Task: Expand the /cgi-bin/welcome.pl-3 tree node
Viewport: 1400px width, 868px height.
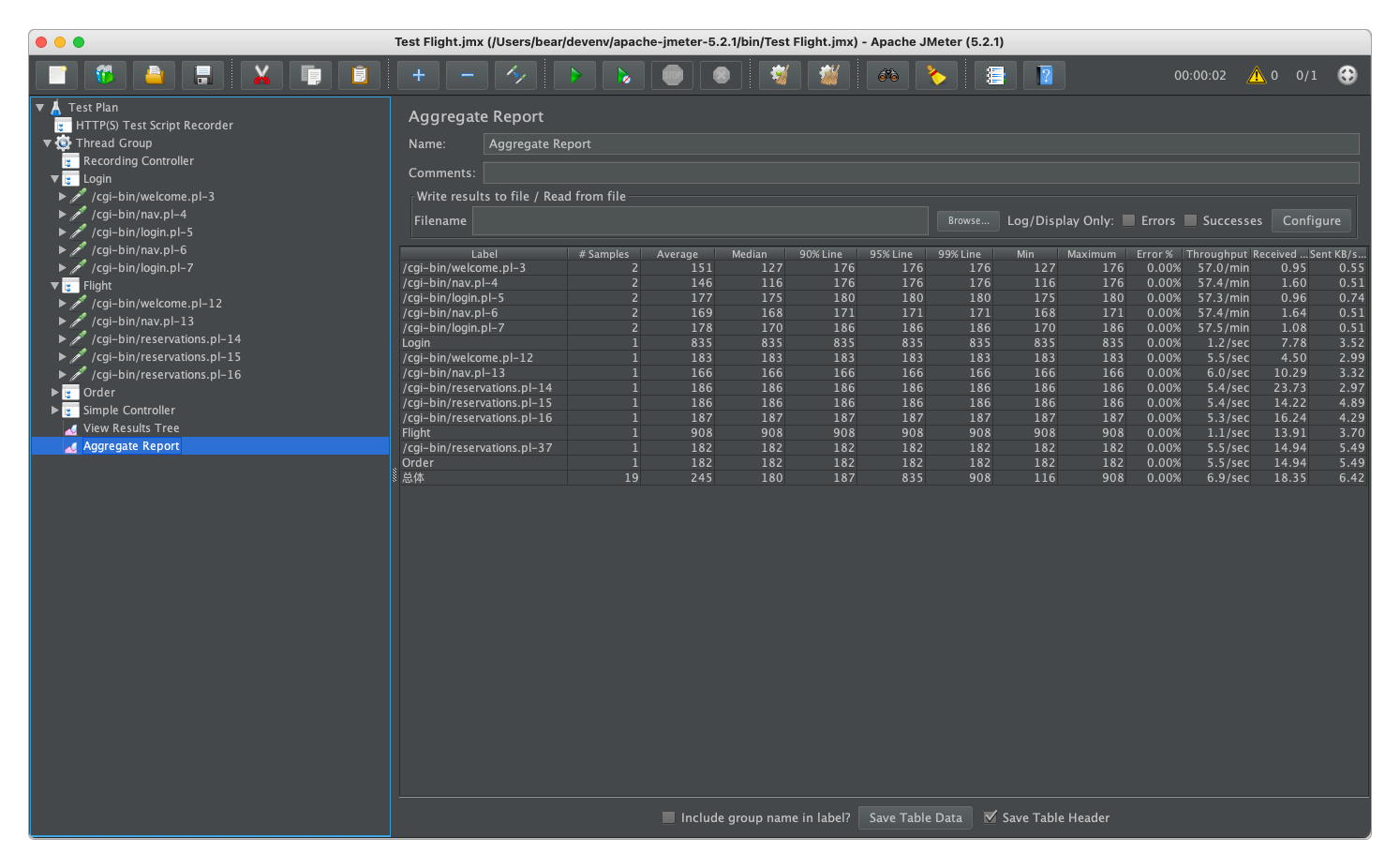Action: 63,197
